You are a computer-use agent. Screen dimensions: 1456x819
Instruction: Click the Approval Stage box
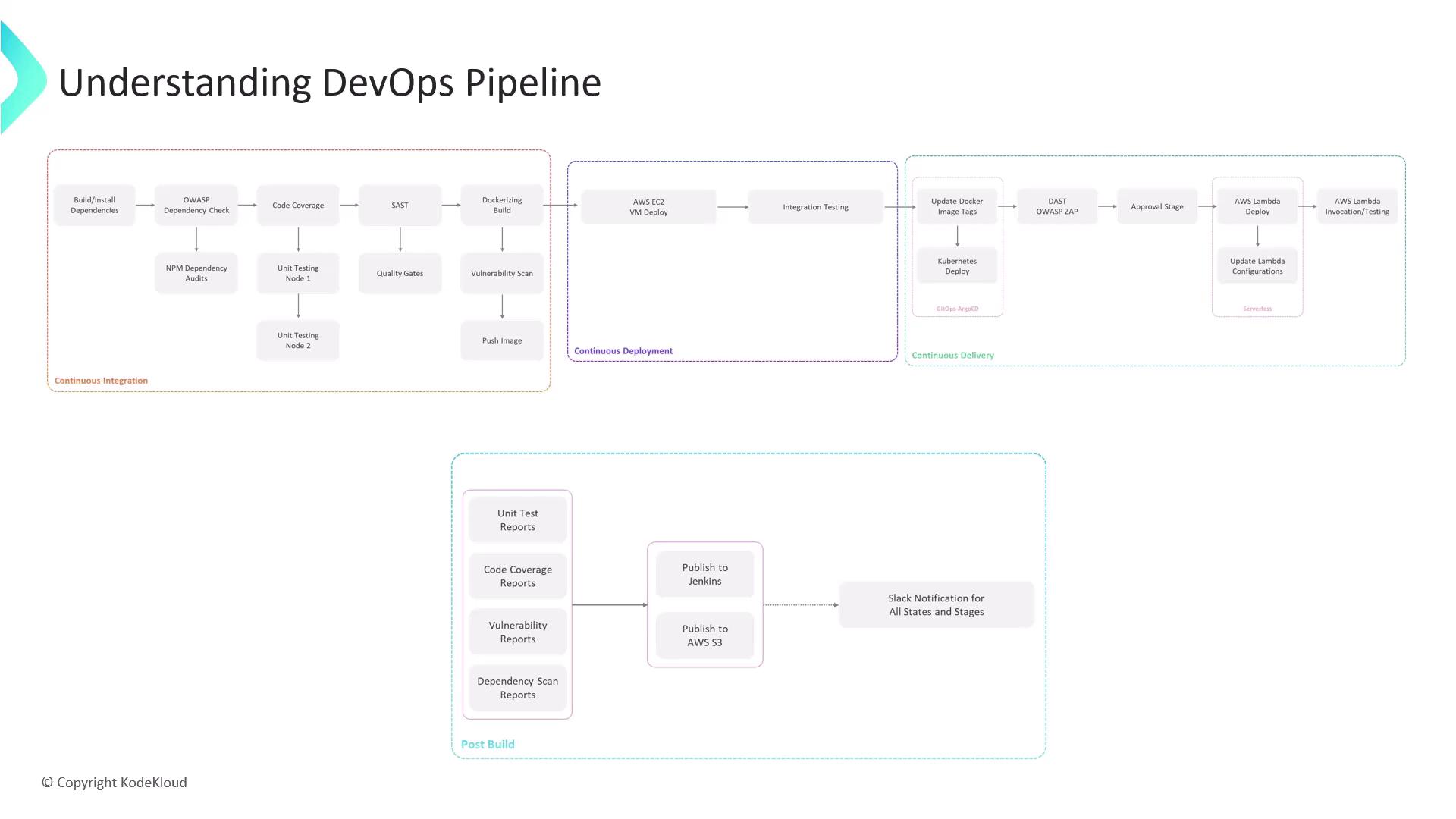pos(1157,206)
